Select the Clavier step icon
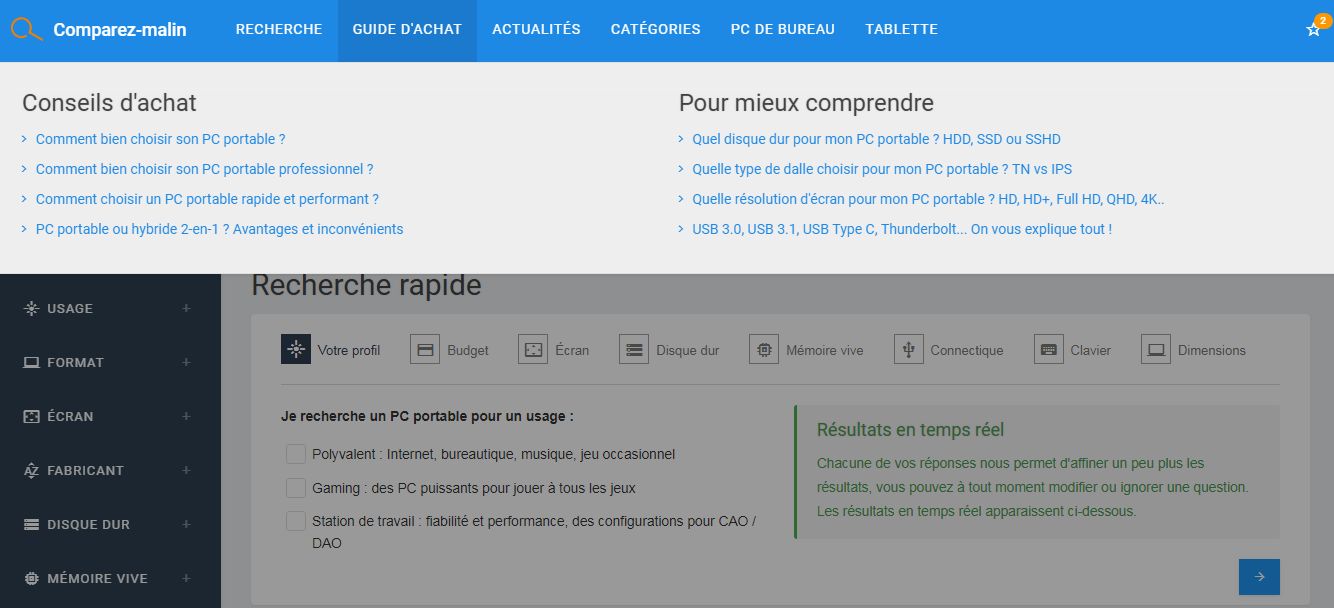The height and width of the screenshot is (608, 1334). (x=1048, y=349)
